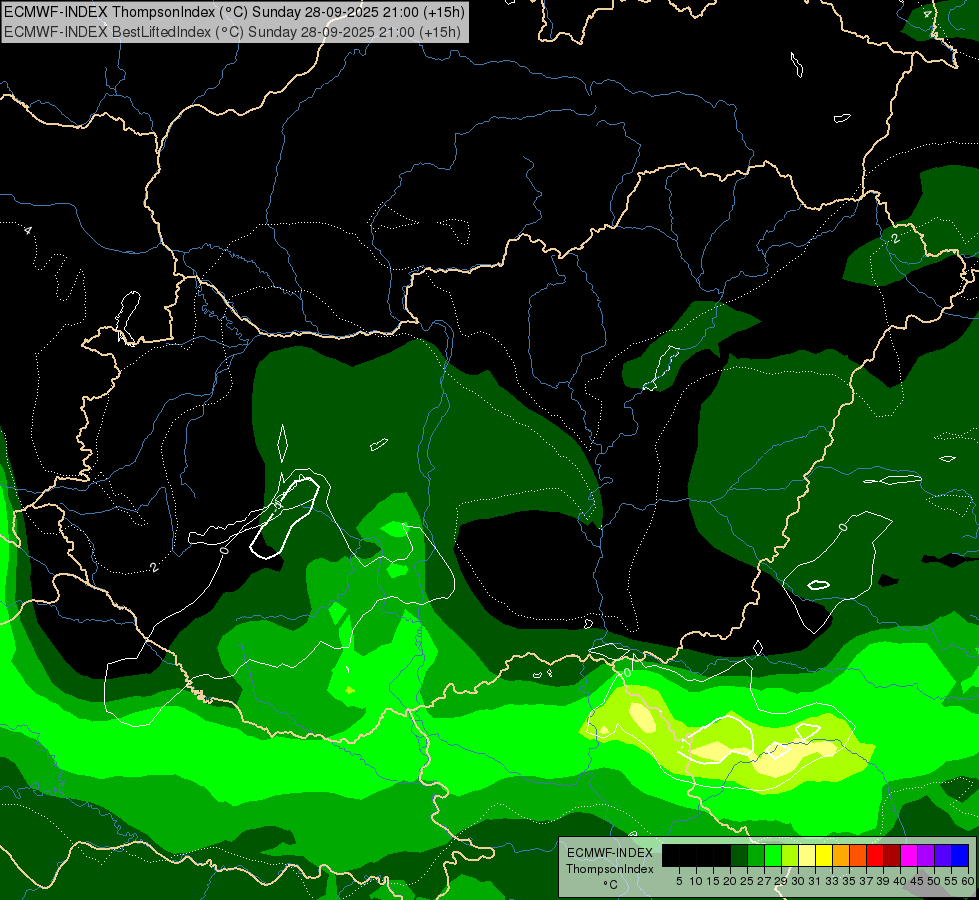This screenshot has width=979, height=900.
Task: Click the °C unit label in legend
Action: coord(611,885)
